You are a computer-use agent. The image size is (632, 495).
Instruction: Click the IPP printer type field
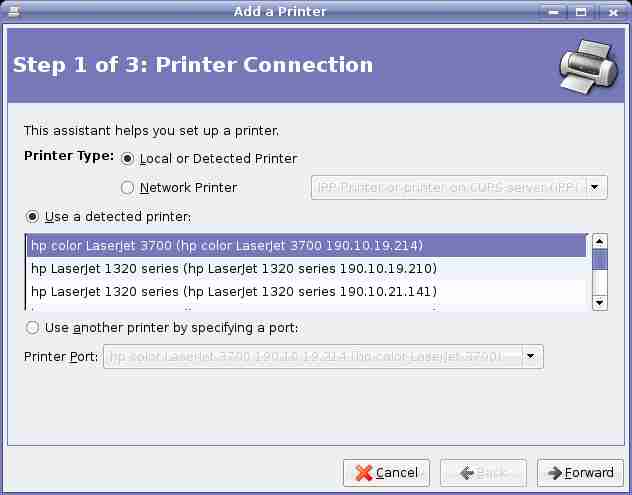click(x=449, y=187)
